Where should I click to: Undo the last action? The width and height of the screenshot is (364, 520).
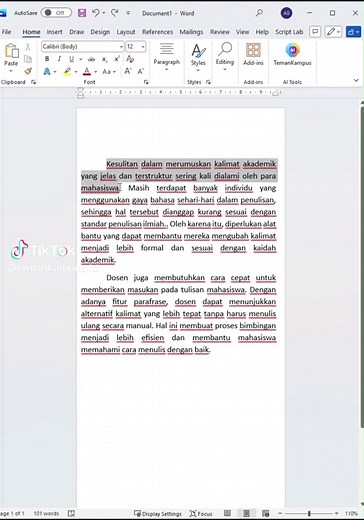click(96, 13)
